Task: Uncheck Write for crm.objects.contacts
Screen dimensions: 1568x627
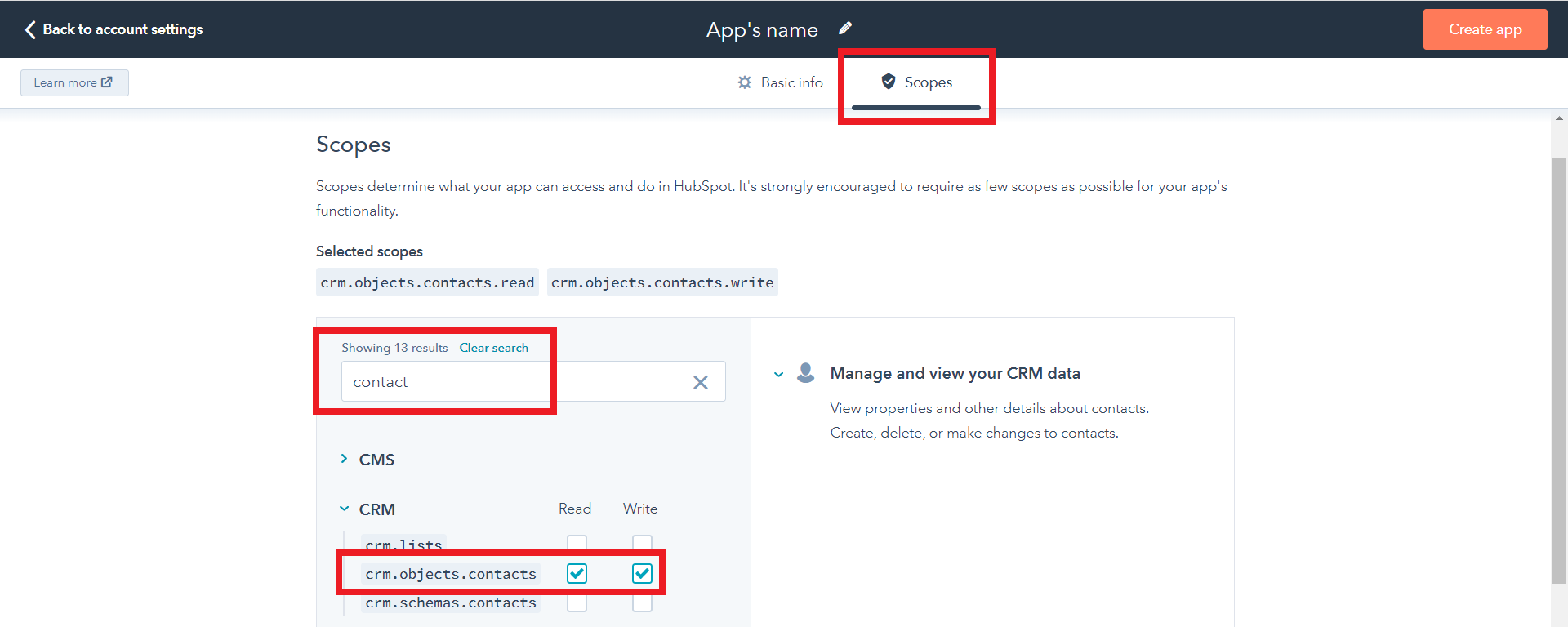Action: point(642,573)
